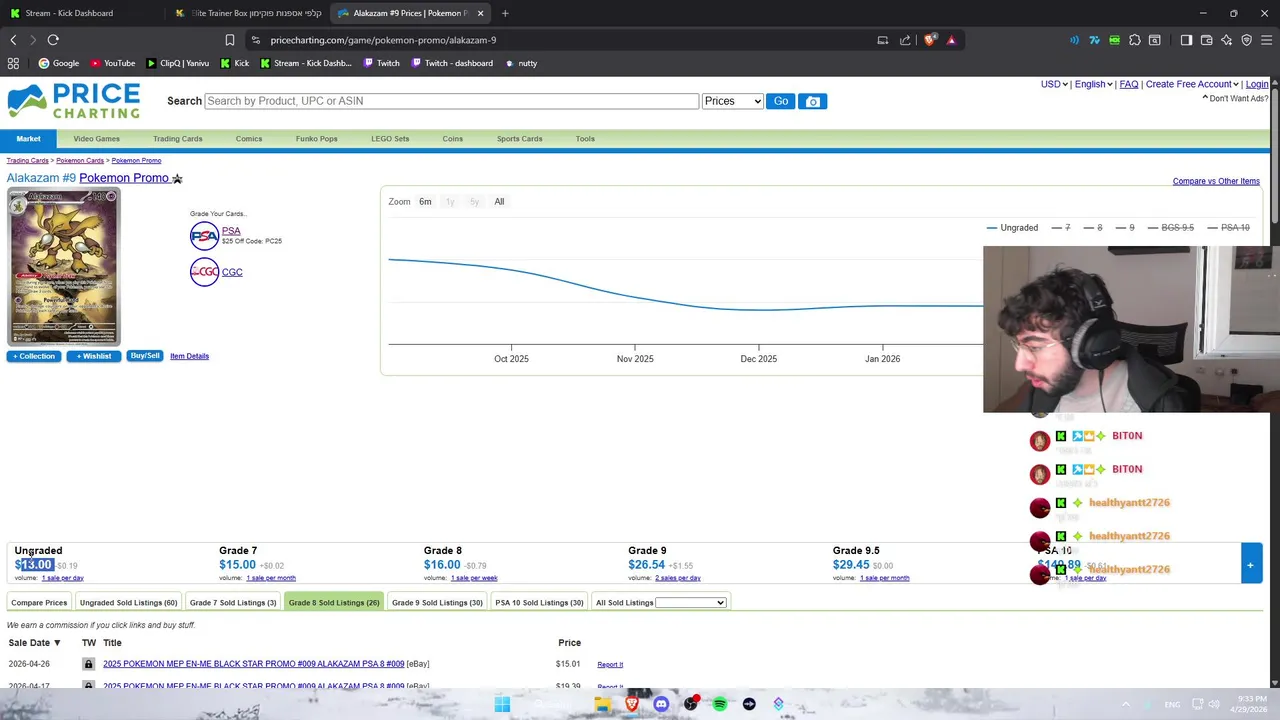Switch to Stream - Kick Dashboard tab
1280x720 pixels.
click(69, 13)
